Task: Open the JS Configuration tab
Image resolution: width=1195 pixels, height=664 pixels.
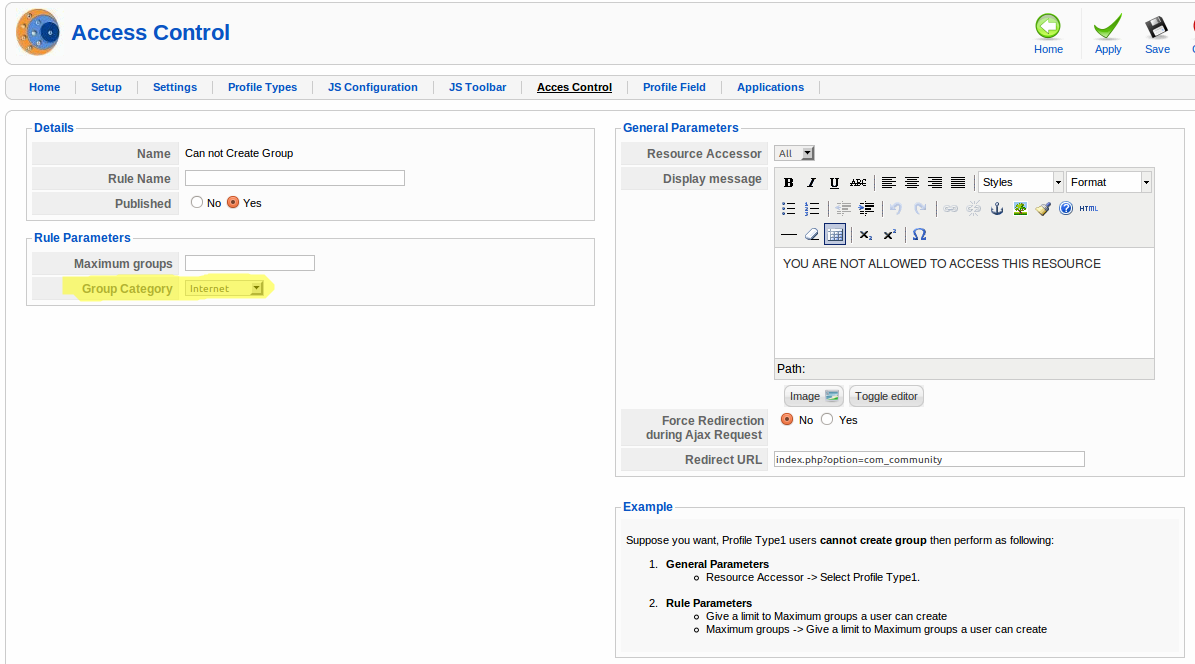Action: coord(372,88)
